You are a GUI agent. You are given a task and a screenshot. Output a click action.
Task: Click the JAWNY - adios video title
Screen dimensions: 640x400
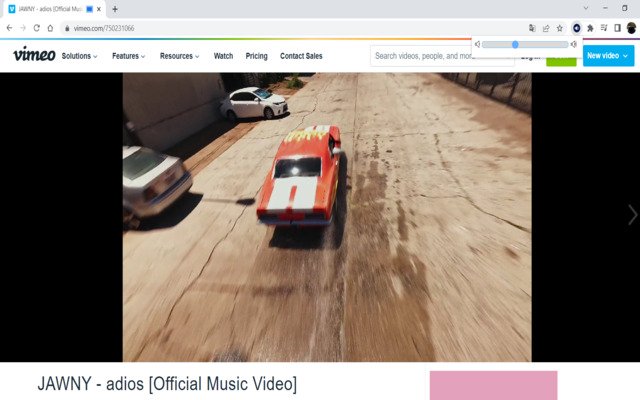click(167, 384)
